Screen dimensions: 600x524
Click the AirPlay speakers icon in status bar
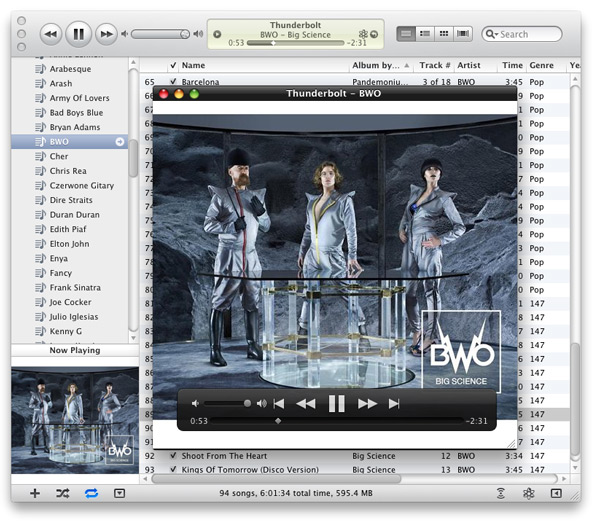(x=501, y=493)
